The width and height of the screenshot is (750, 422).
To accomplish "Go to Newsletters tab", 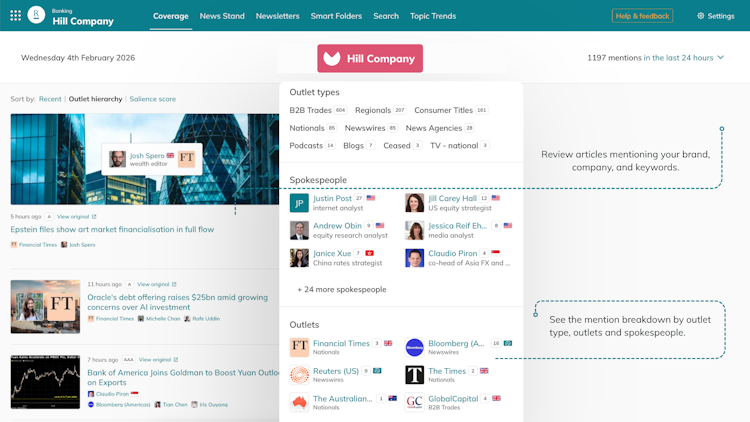I will (x=277, y=16).
